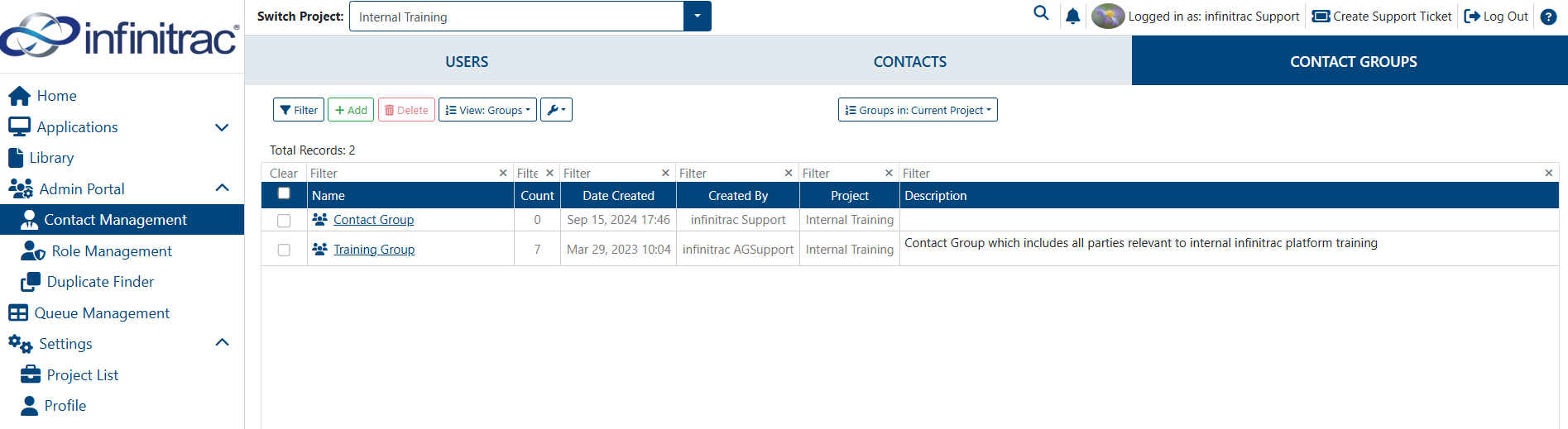Check the Training Group row checkbox
1568x429 pixels.
(x=284, y=250)
